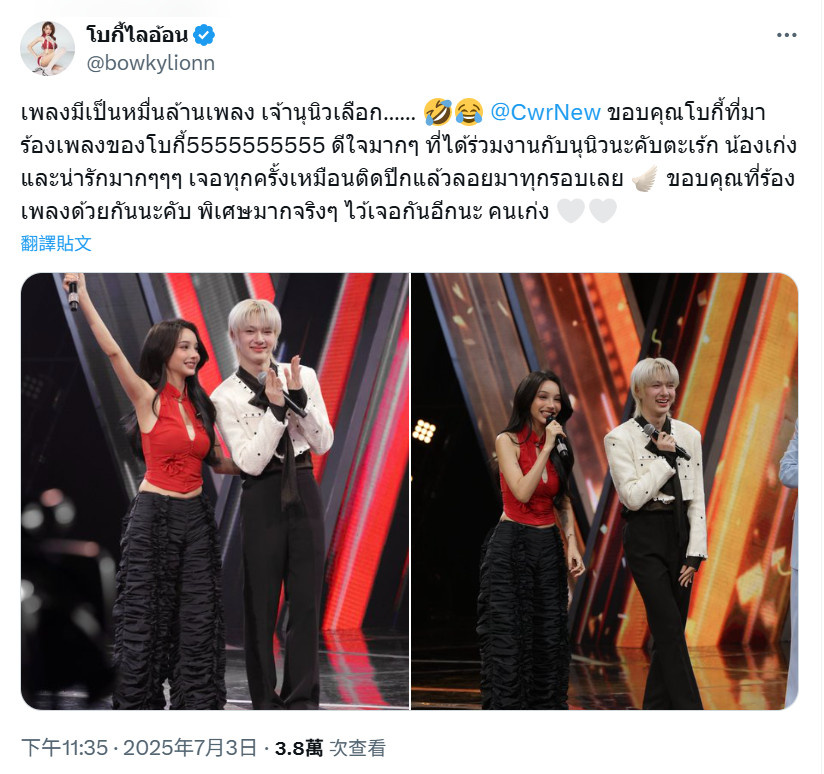The image size is (824, 774).
Task: Open the three-dot more options menu
Action: coord(786,35)
